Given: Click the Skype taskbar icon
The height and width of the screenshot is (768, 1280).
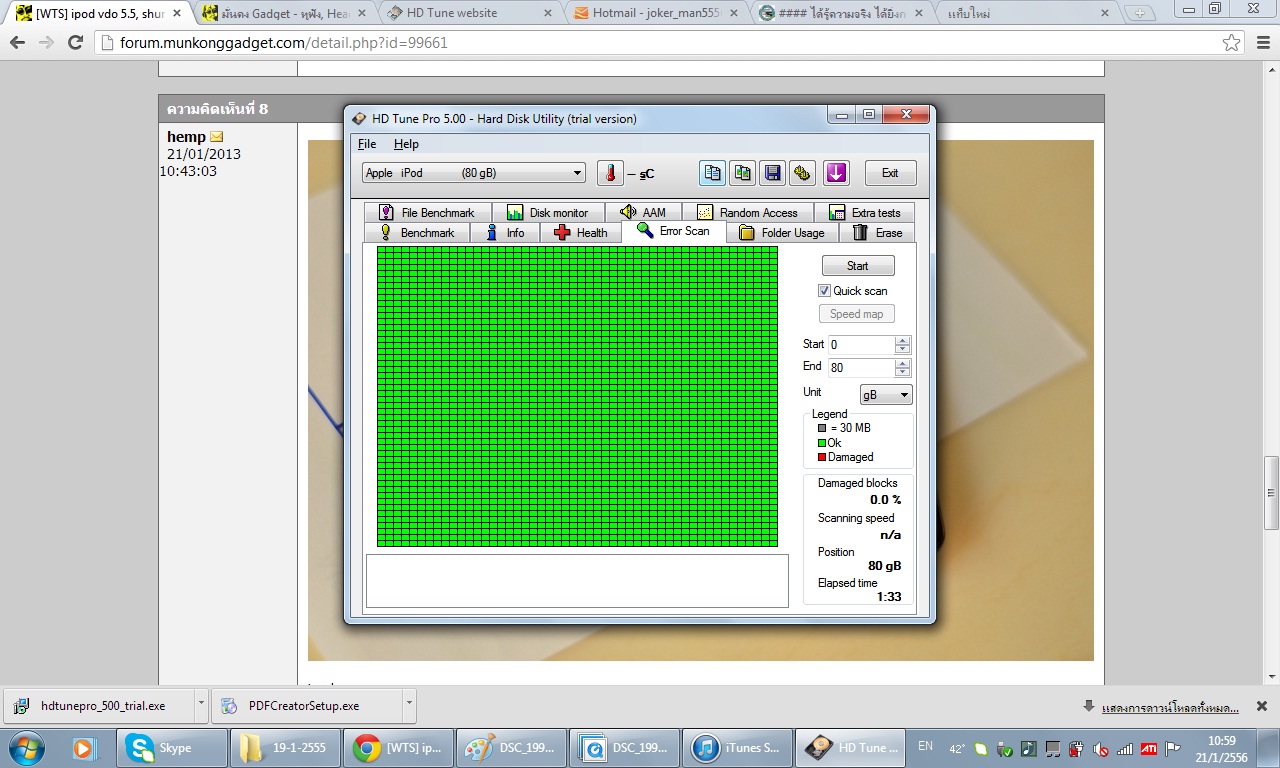Looking at the screenshot, I should point(172,748).
